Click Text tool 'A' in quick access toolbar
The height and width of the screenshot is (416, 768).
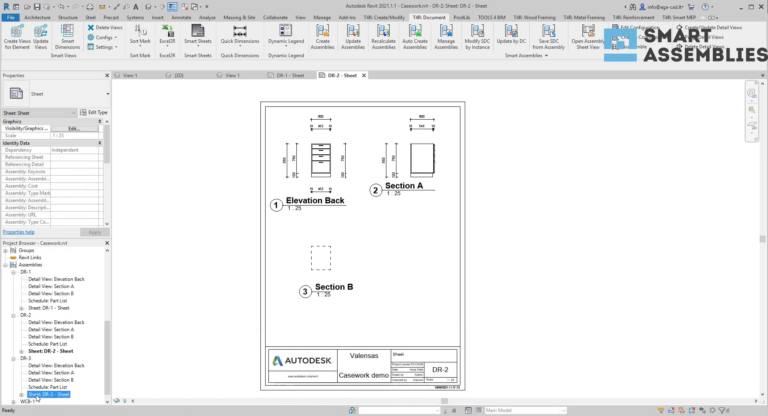point(136,7)
